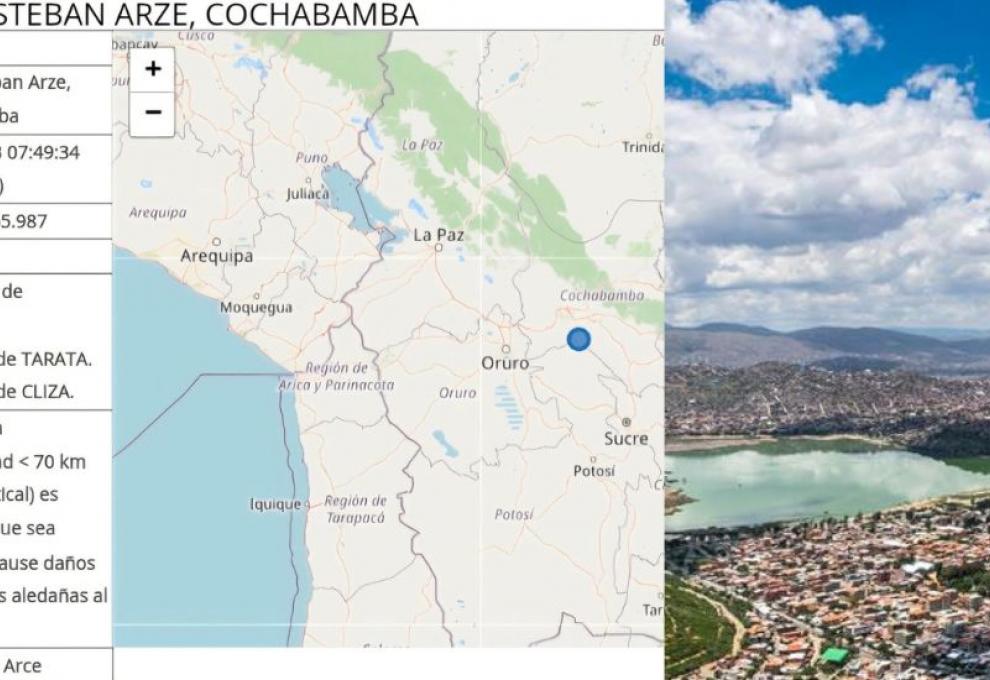Zoom out the map with minus button

point(152,114)
